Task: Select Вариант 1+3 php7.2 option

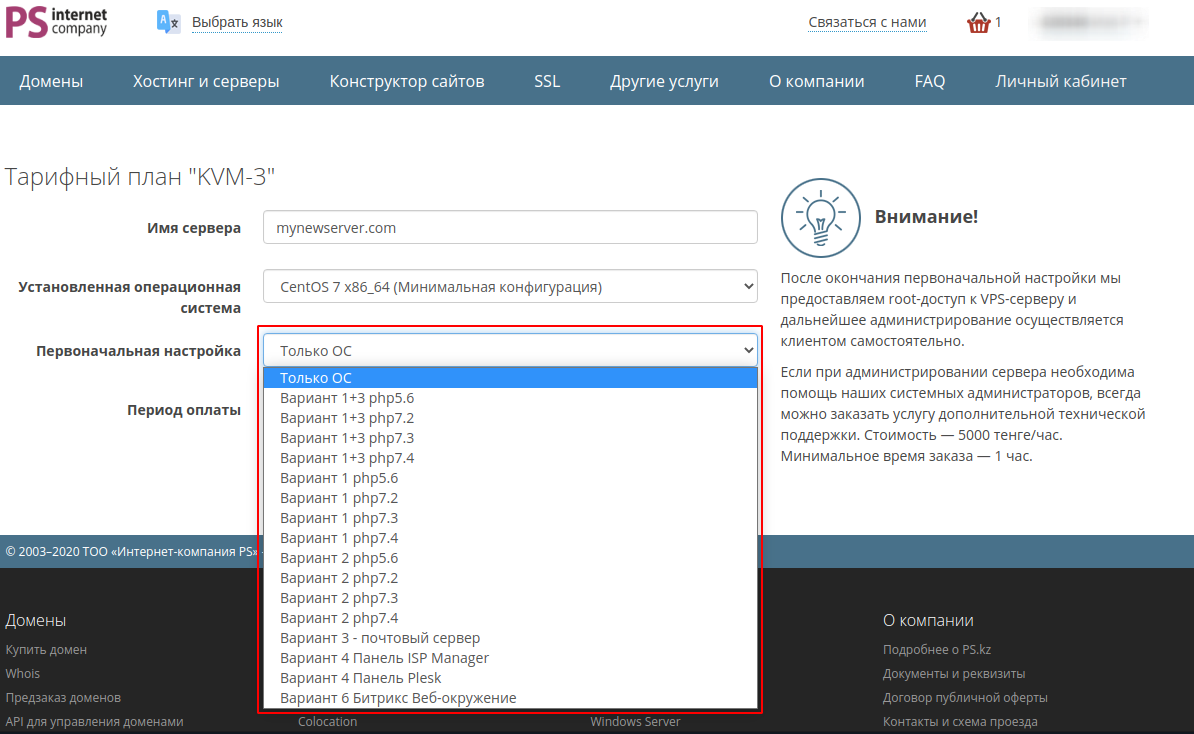Action: point(510,418)
